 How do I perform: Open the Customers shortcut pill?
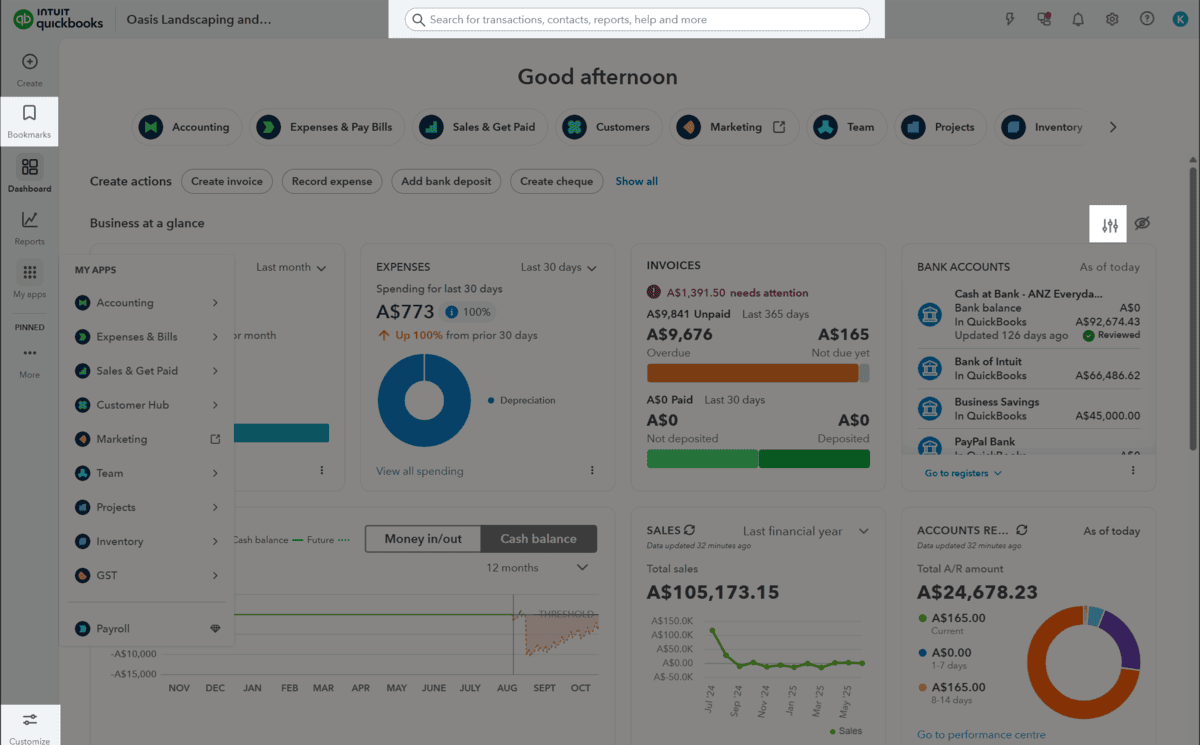pos(607,127)
